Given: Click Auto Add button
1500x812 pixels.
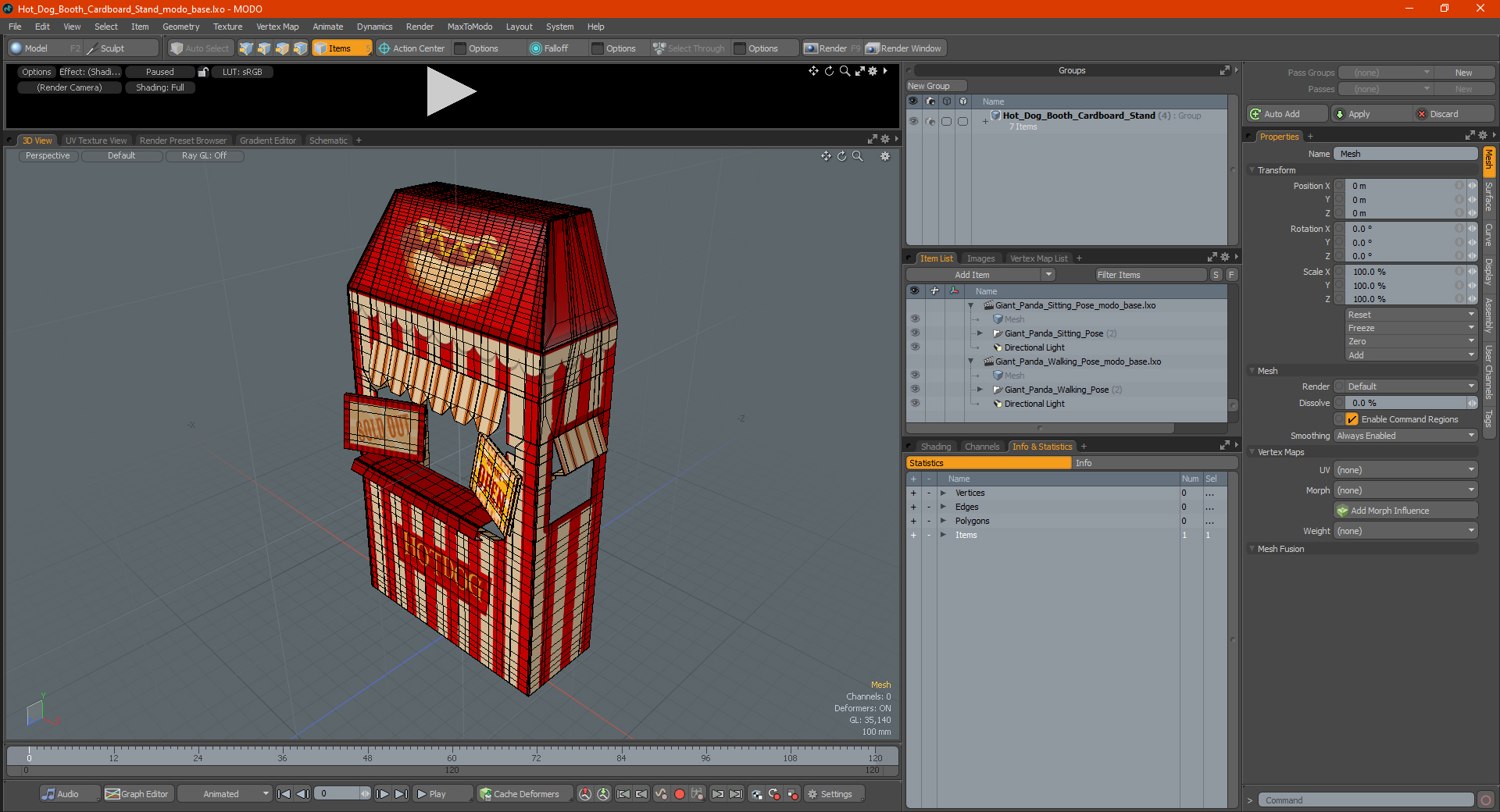Looking at the screenshot, I should (x=1287, y=114).
